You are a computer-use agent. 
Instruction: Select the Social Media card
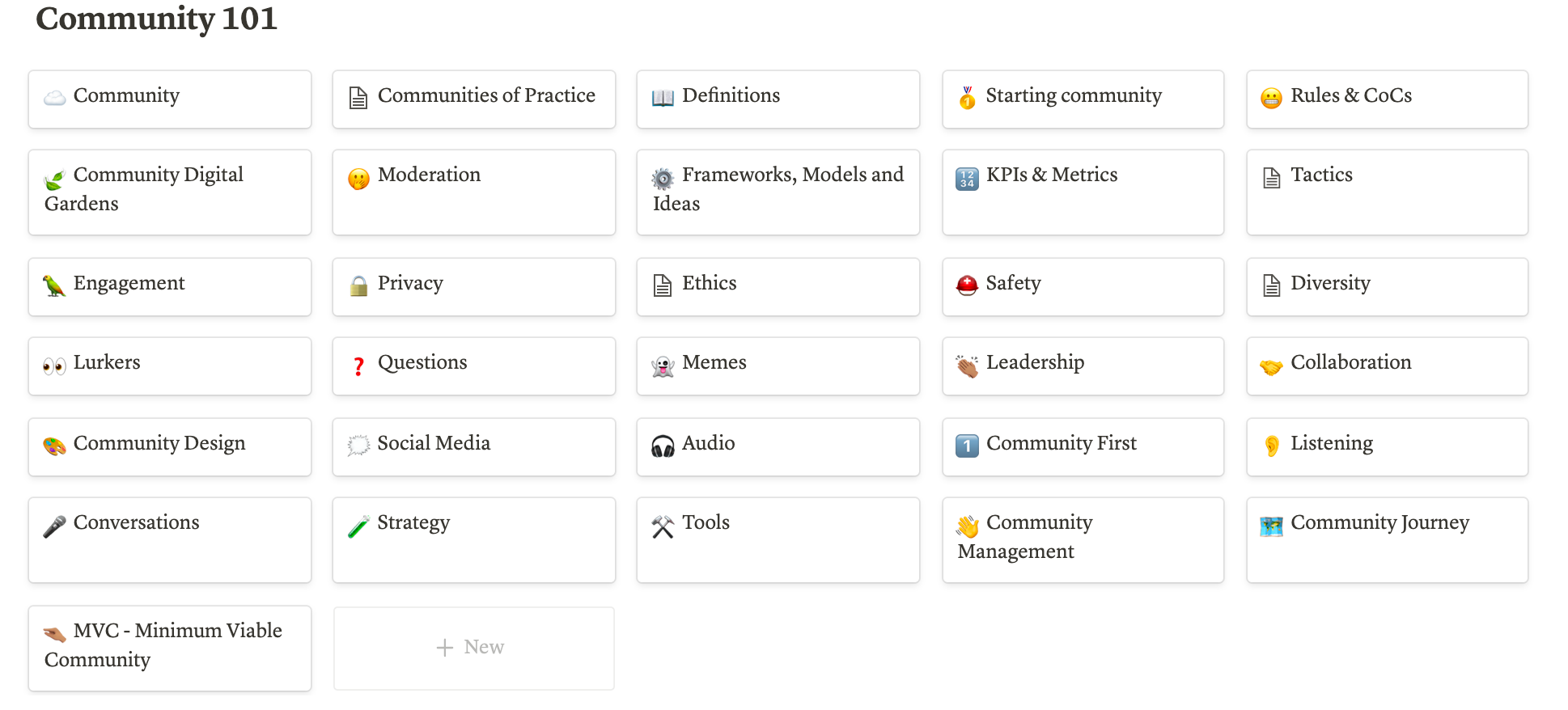pos(474,446)
